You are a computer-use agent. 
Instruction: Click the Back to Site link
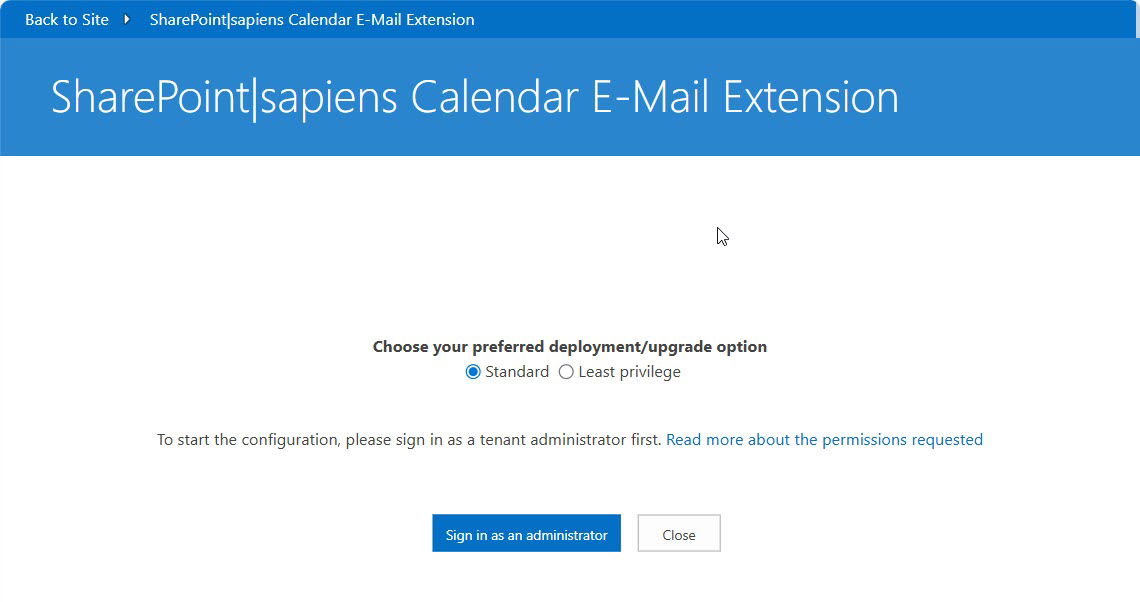click(x=67, y=20)
